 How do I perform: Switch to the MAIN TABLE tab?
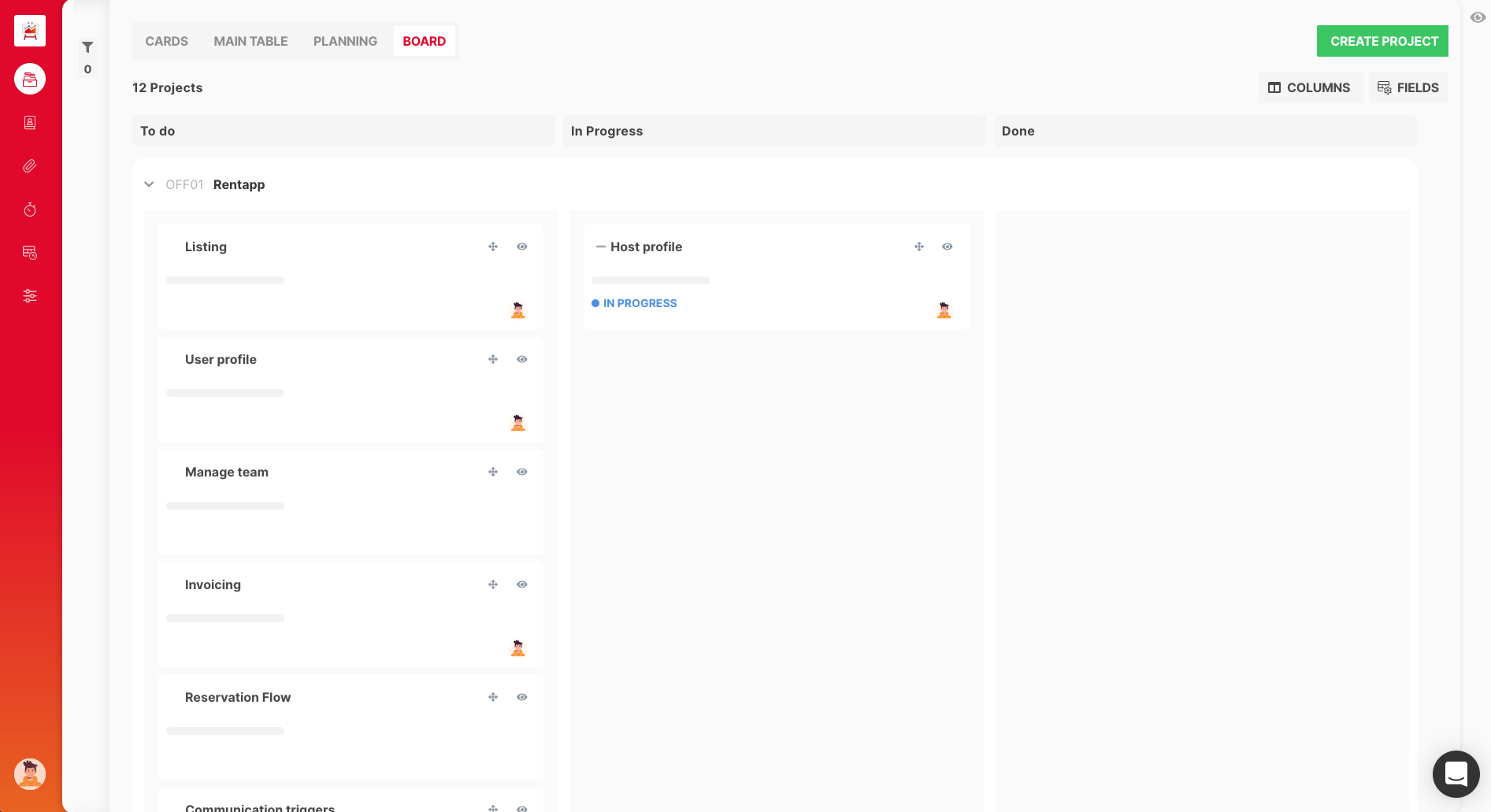click(x=250, y=41)
